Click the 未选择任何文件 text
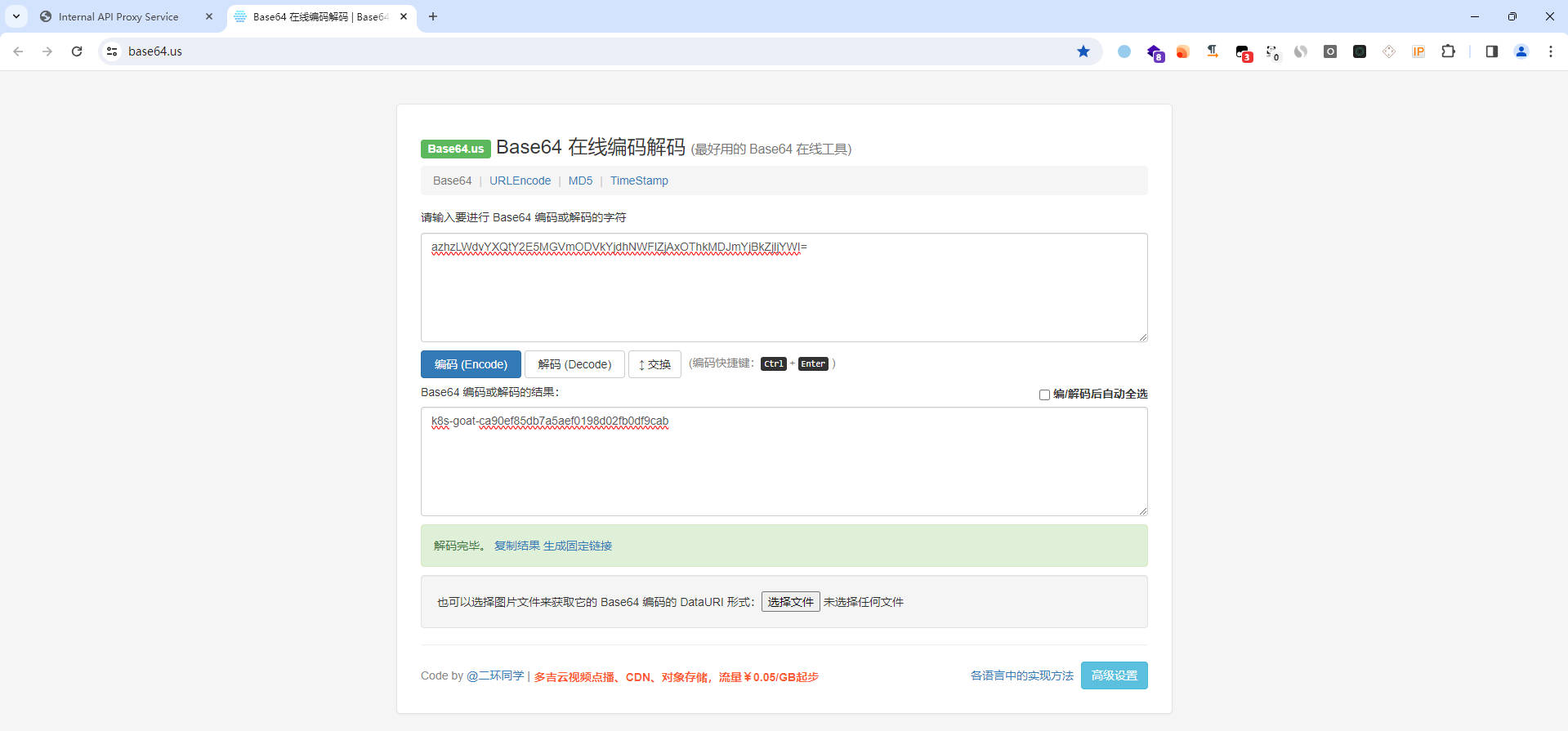This screenshot has height=731, width=1568. point(864,602)
